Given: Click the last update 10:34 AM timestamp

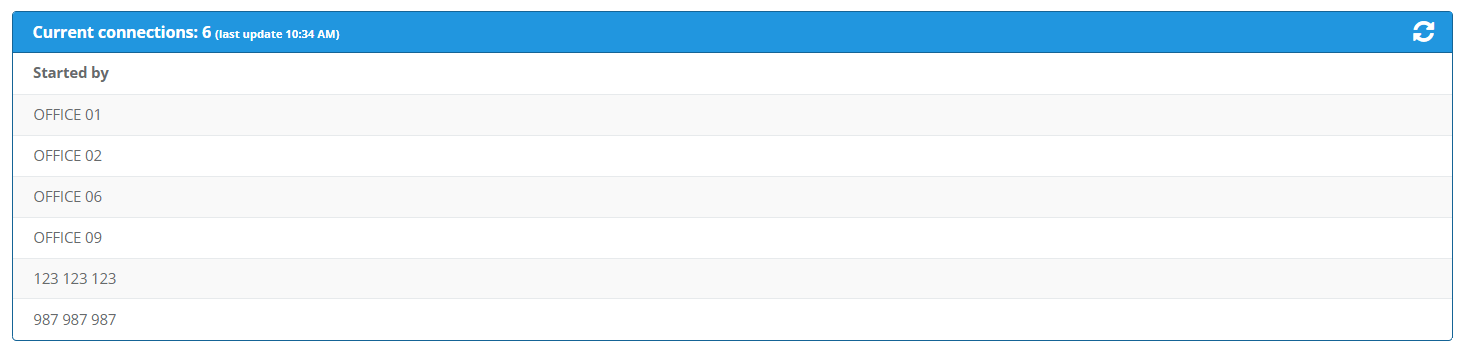Looking at the screenshot, I should coord(277,34).
